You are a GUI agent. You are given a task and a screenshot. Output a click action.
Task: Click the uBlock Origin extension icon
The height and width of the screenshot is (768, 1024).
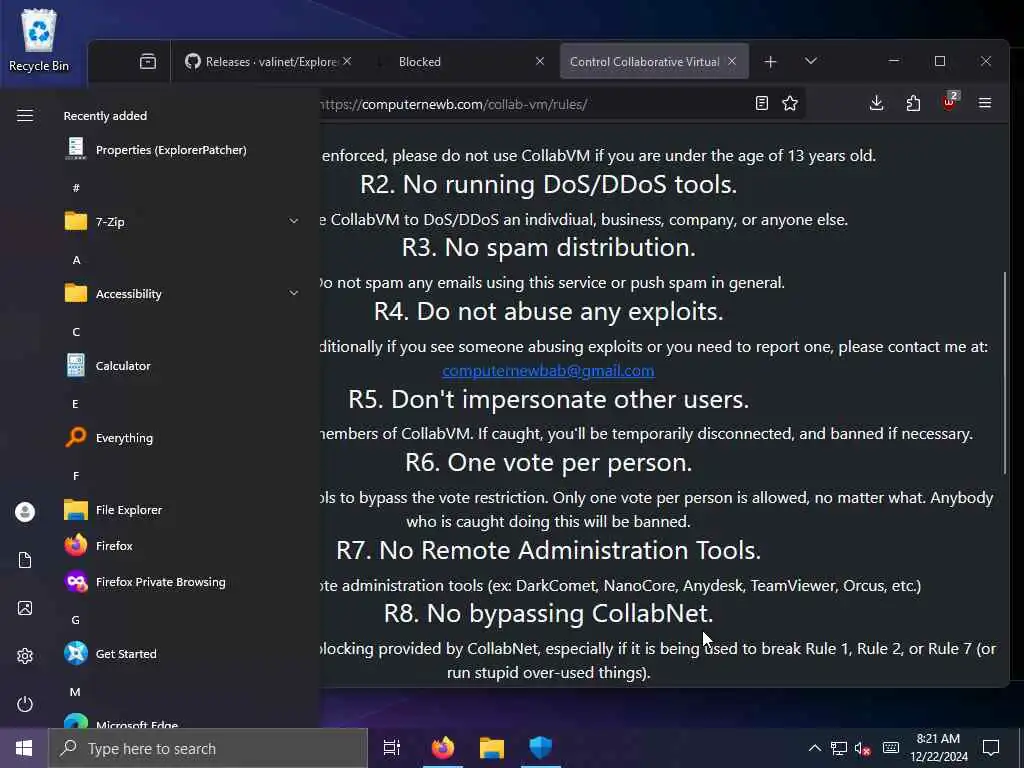(x=950, y=101)
